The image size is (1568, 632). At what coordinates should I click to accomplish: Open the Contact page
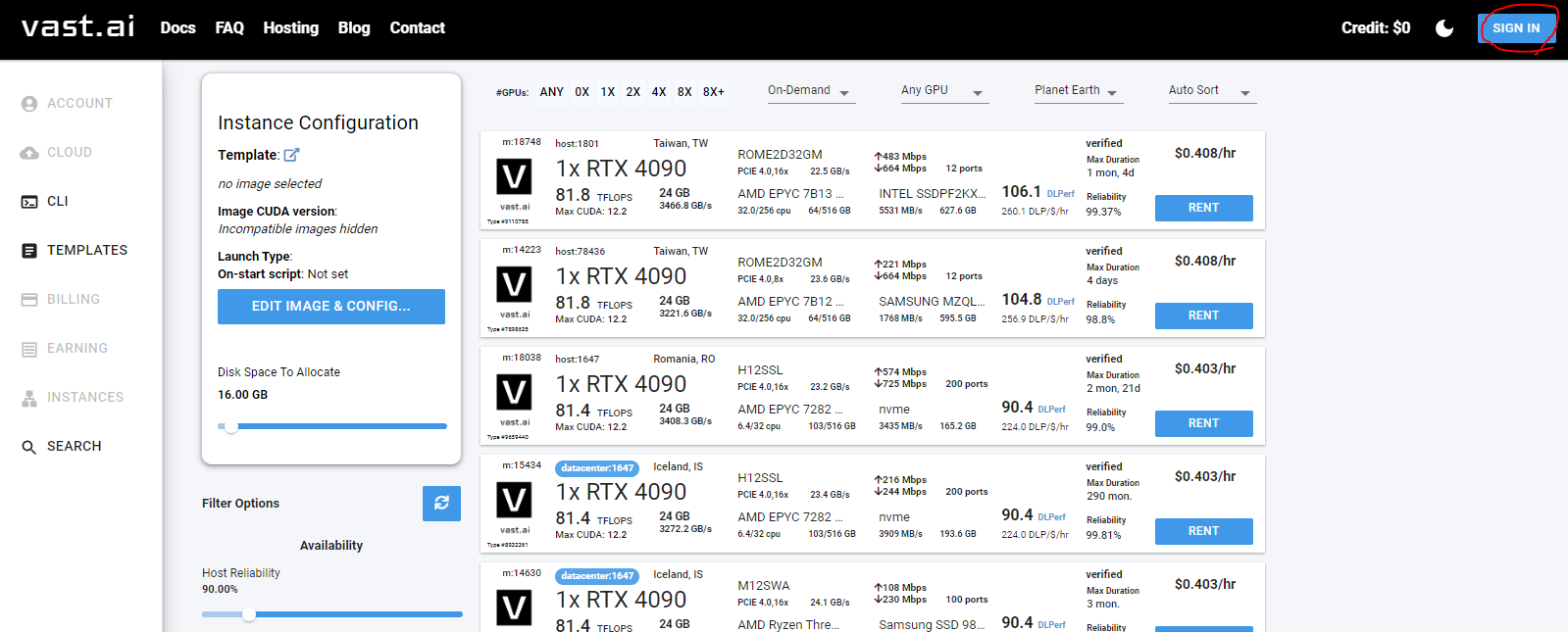coord(417,27)
